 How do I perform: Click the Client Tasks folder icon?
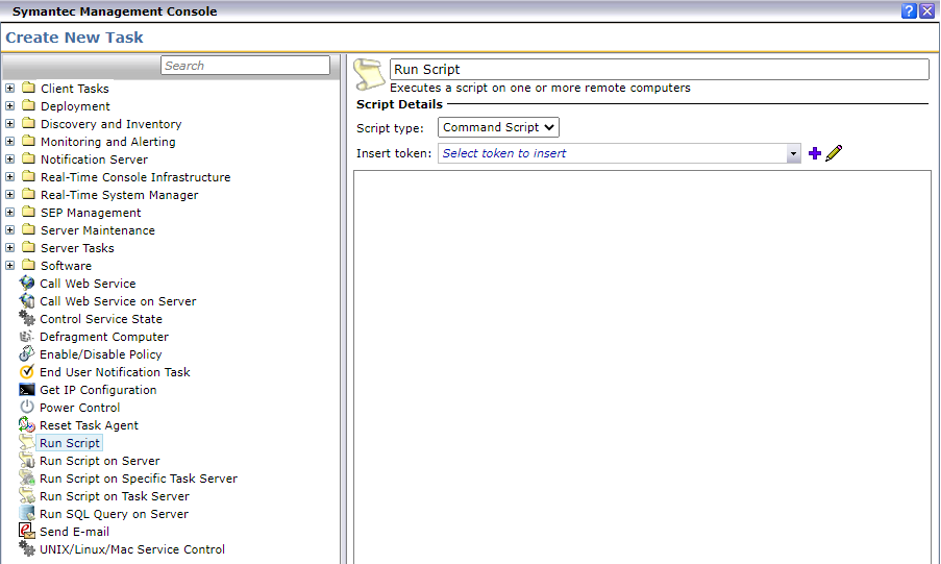[28, 88]
